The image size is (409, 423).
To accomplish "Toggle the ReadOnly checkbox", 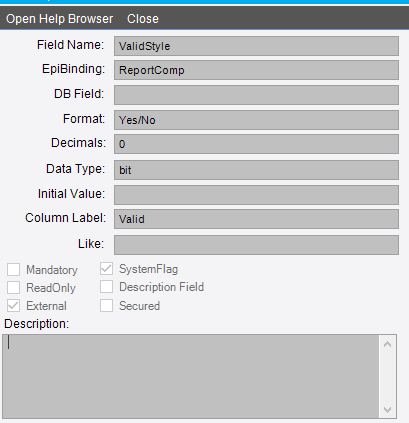I will pyautogui.click(x=13, y=287).
